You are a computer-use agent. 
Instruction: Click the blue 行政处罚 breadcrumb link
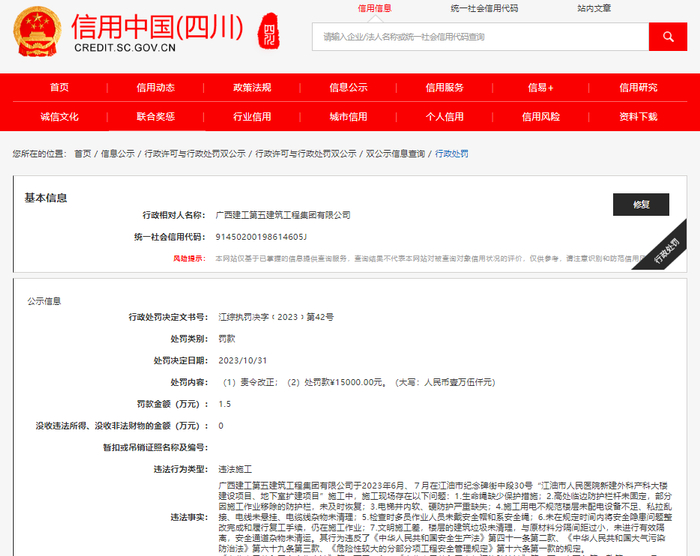(452, 154)
